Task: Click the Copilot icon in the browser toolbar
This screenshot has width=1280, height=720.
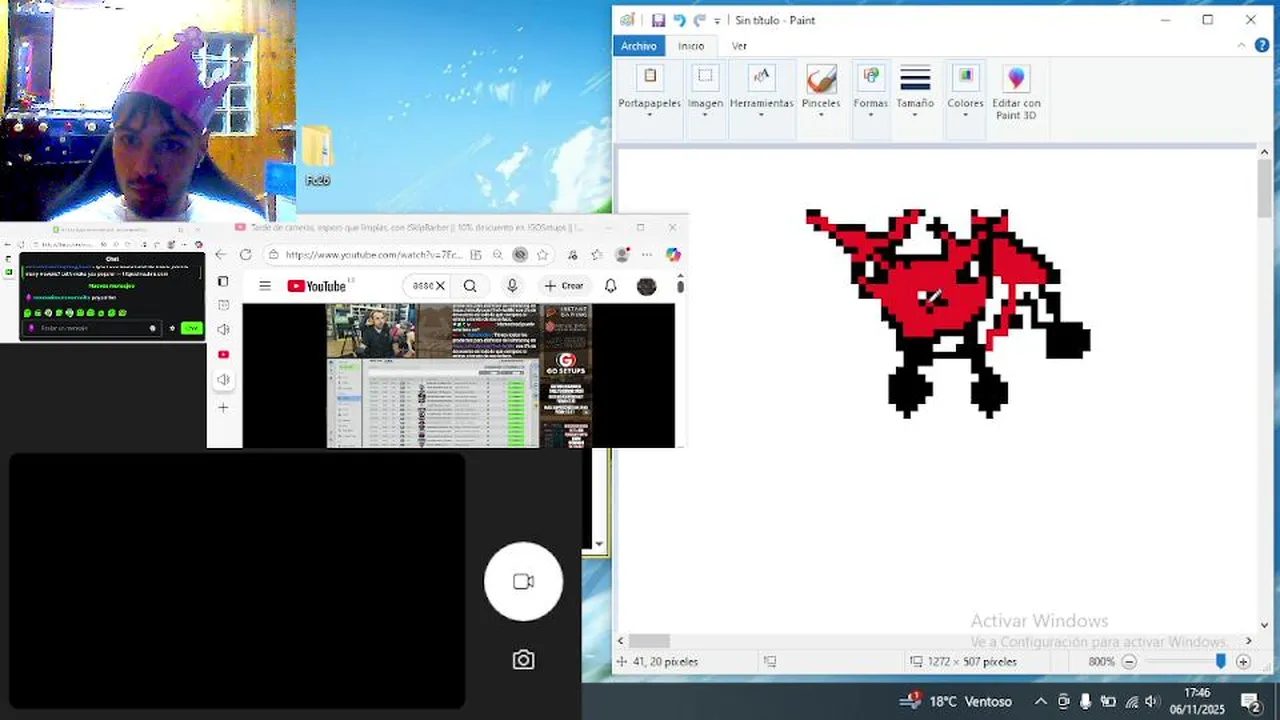Action: tap(673, 255)
